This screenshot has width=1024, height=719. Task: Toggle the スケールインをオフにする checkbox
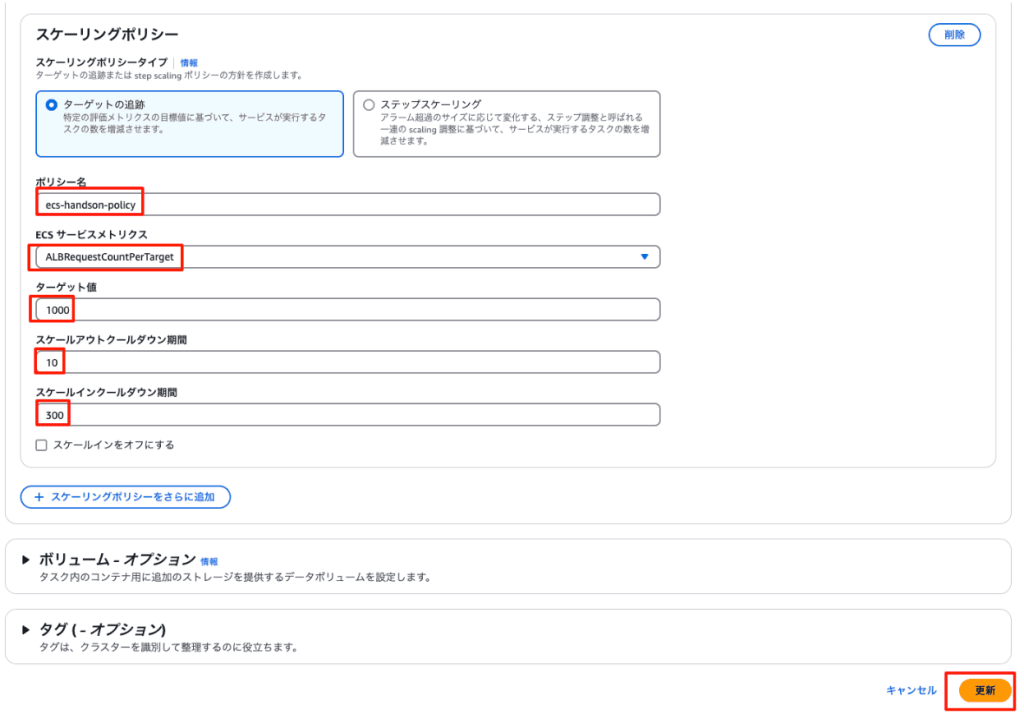point(41,445)
